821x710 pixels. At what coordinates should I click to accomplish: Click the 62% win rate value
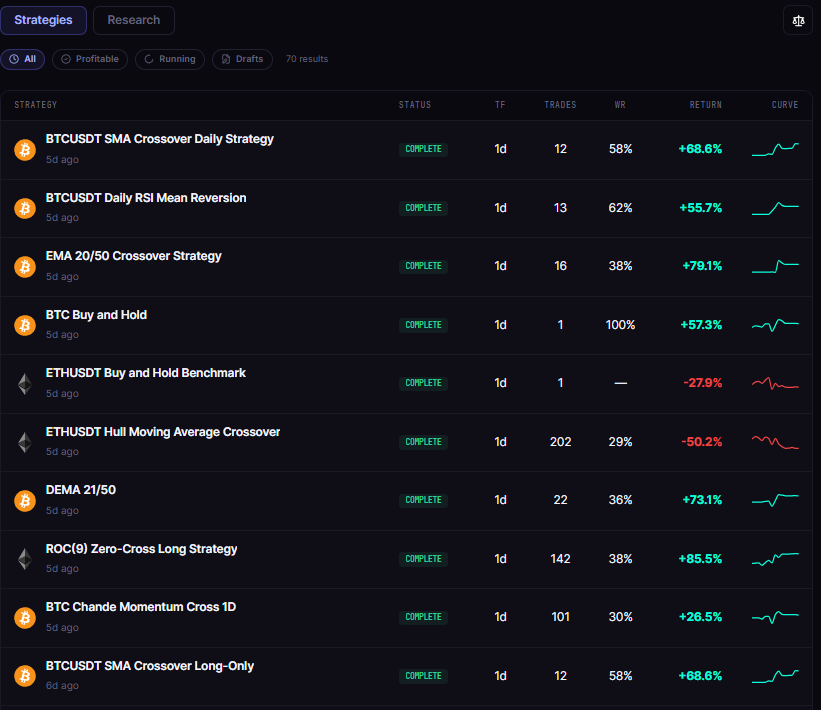(620, 208)
